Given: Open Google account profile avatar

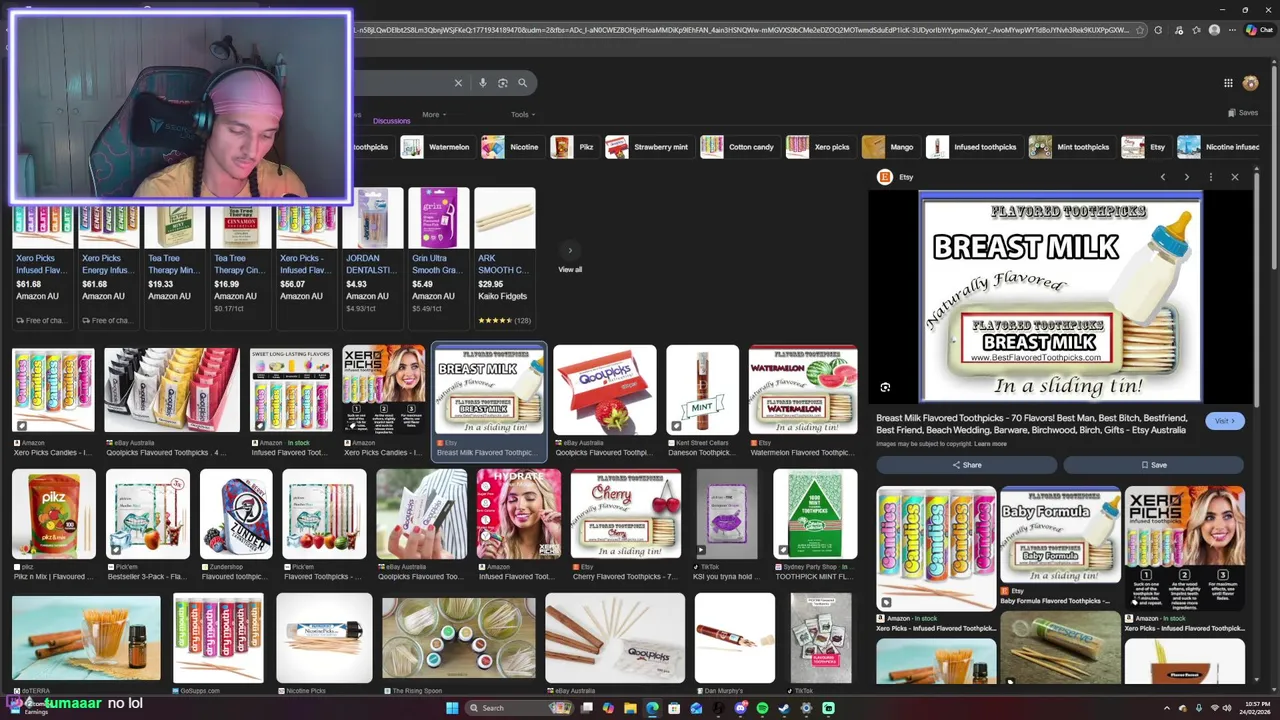Looking at the screenshot, I should (x=1250, y=83).
